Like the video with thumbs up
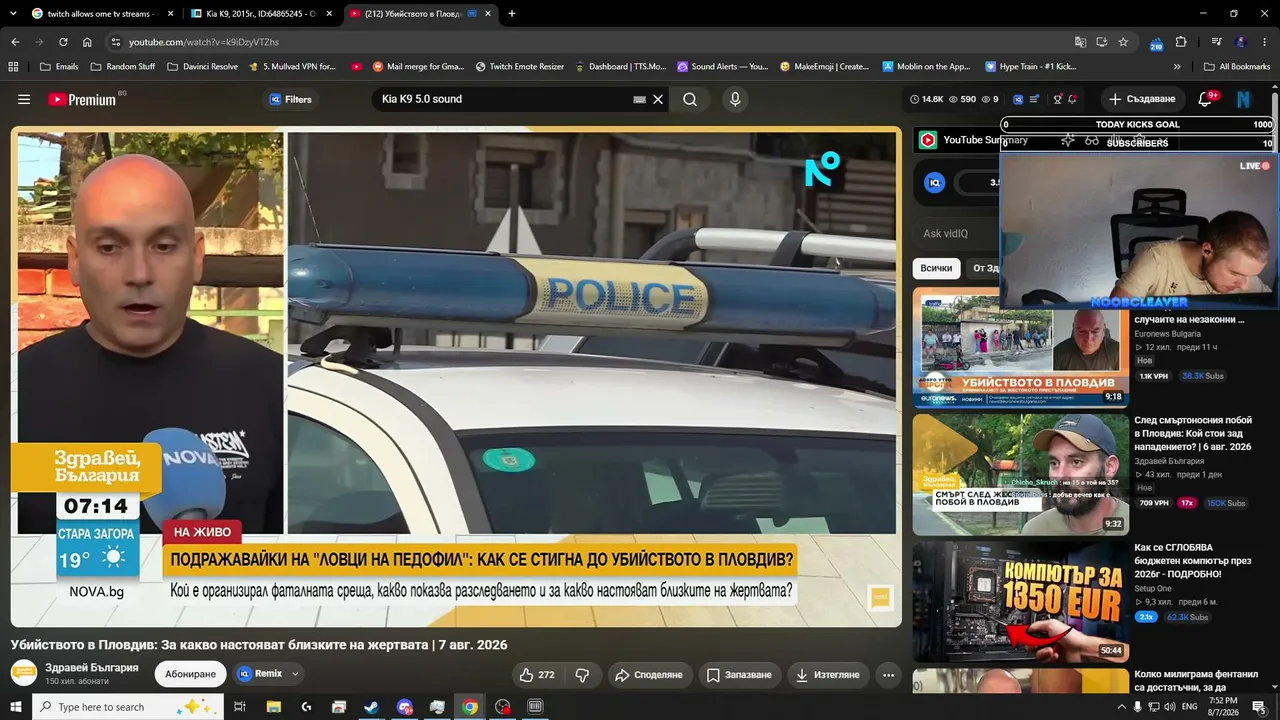Viewport: 1280px width, 720px height. 537,675
